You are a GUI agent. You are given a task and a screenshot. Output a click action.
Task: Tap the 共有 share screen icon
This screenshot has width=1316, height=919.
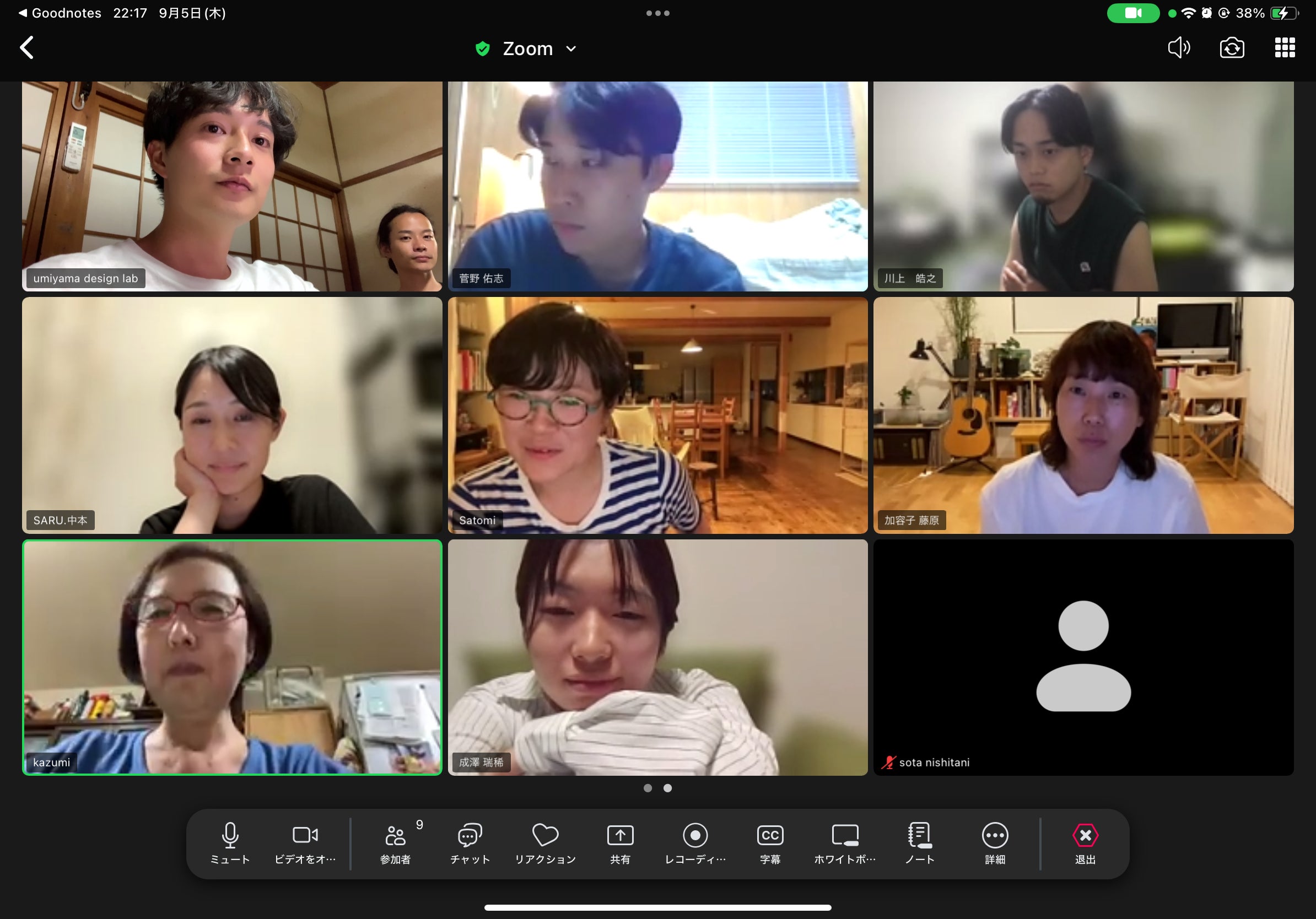tap(620, 842)
